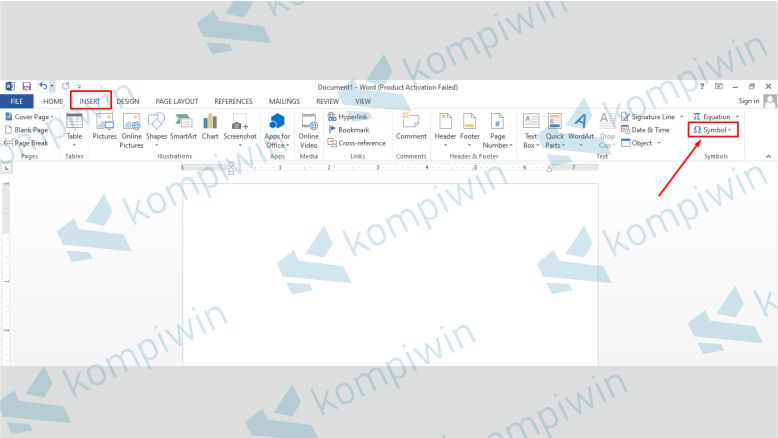Viewport: 778px width, 438px height.
Task: Open the FILE tab
Action: pos(16,101)
